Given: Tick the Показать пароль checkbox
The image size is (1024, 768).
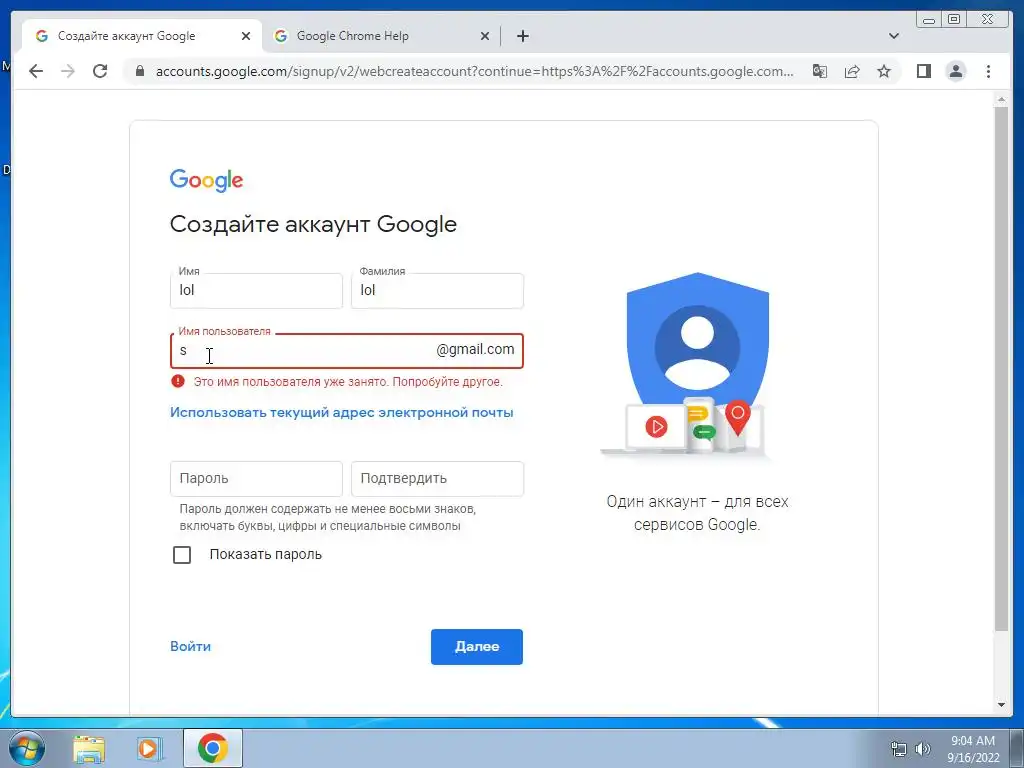Looking at the screenshot, I should pyautogui.click(x=182, y=554).
